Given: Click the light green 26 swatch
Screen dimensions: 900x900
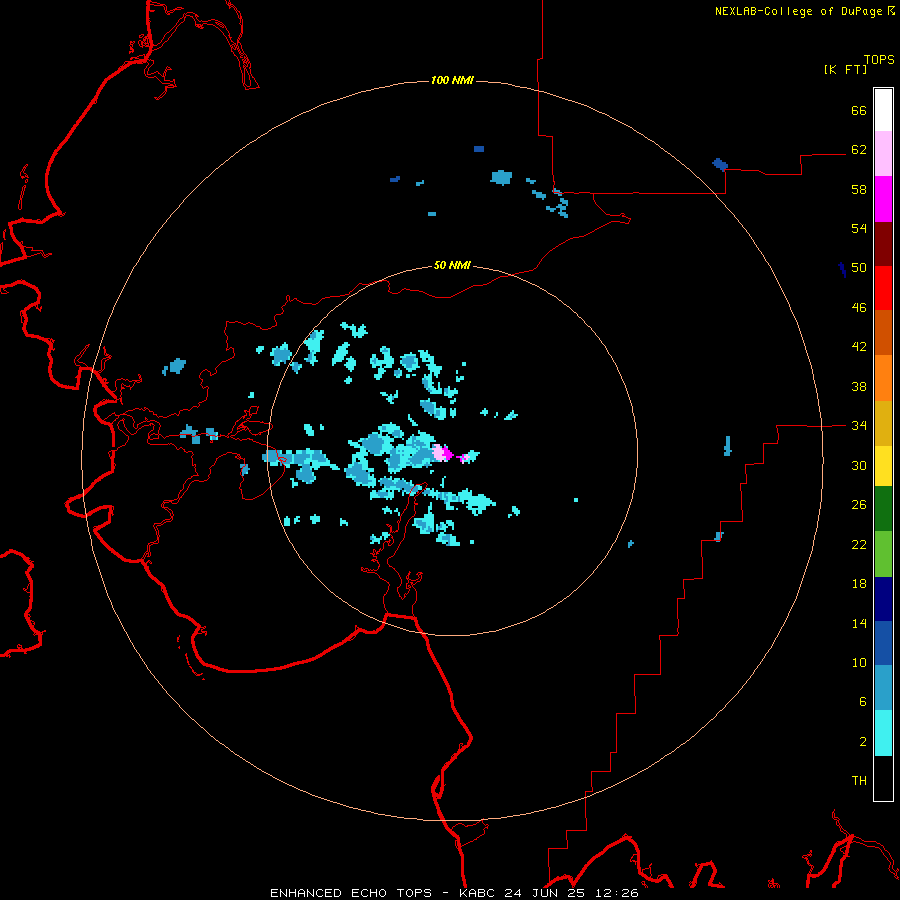Looking at the screenshot, I should coord(883,554).
